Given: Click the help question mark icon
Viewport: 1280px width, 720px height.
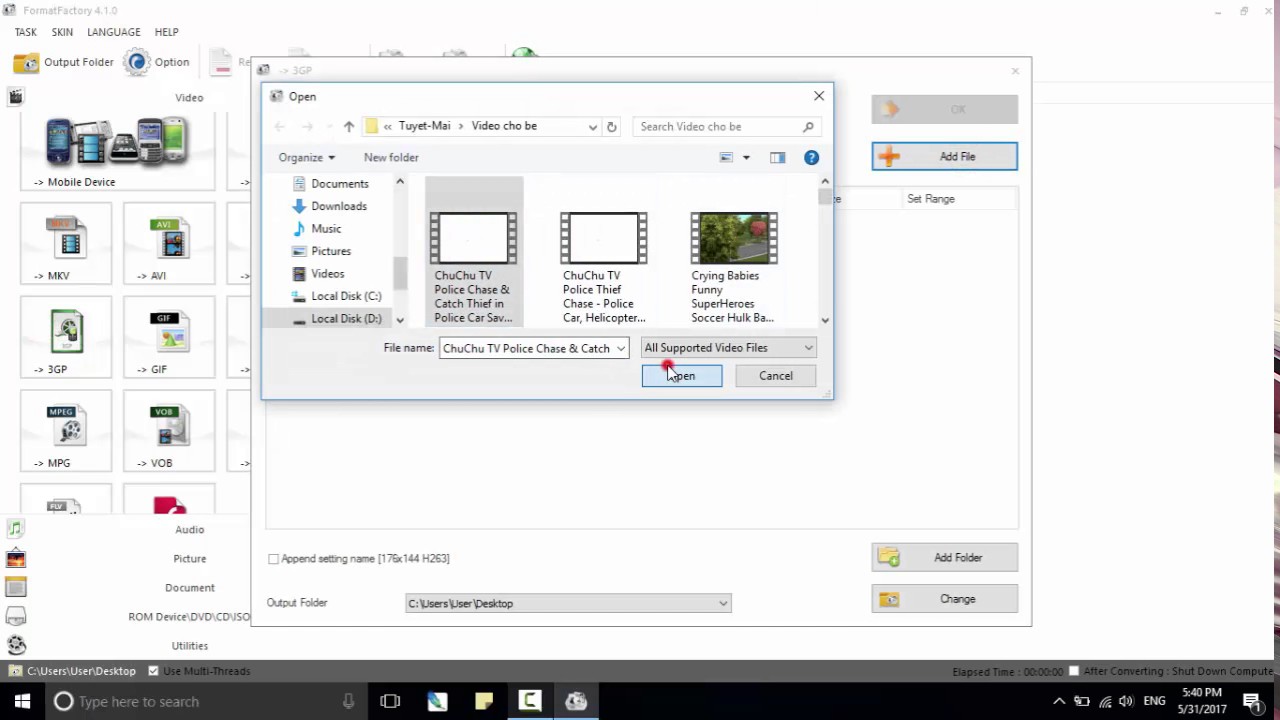Looking at the screenshot, I should (x=811, y=157).
